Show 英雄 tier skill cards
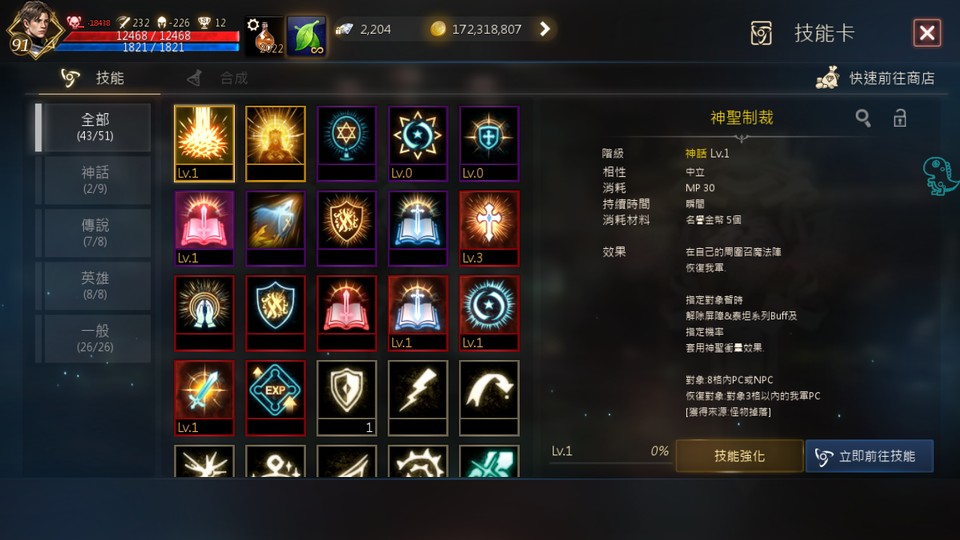960x540 pixels. click(x=95, y=285)
